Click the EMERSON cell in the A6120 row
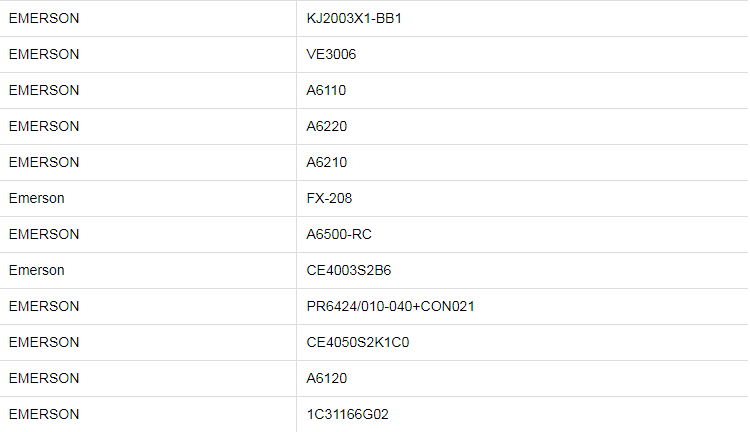The width and height of the screenshot is (750, 432). point(44,378)
